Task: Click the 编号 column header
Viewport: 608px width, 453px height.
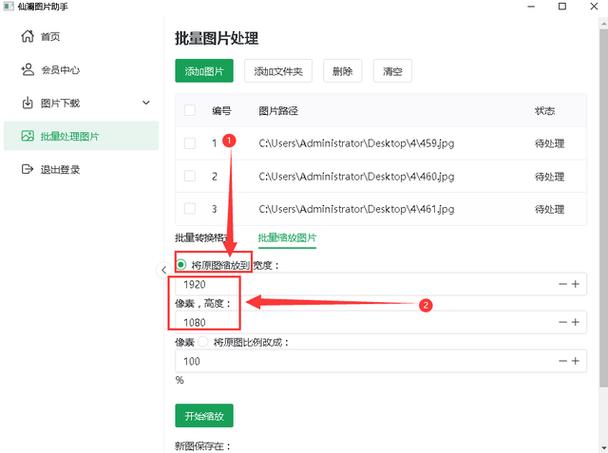Action: (221, 111)
